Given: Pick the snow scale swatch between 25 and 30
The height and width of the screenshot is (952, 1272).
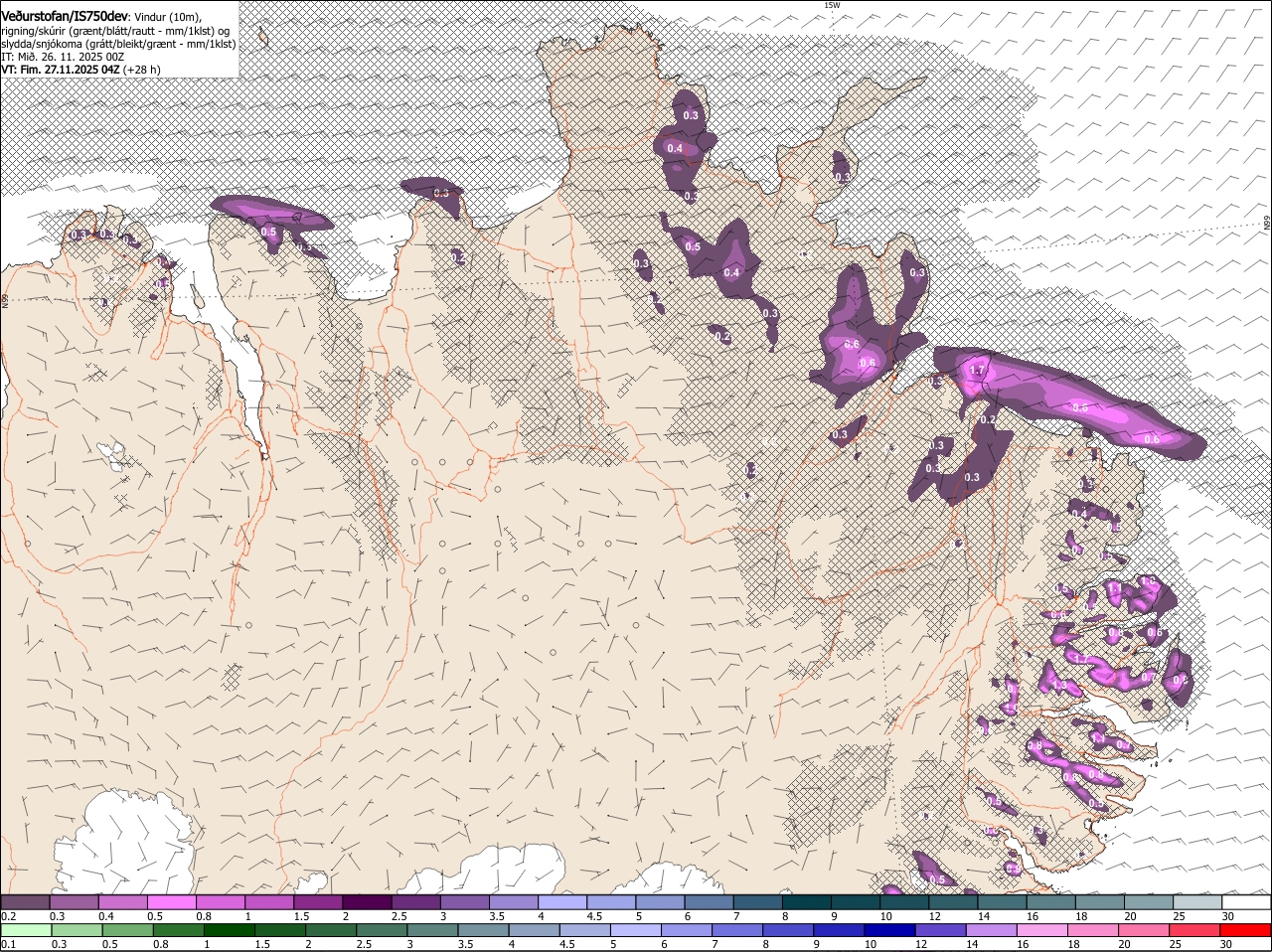Looking at the screenshot, I should pos(1197,901).
